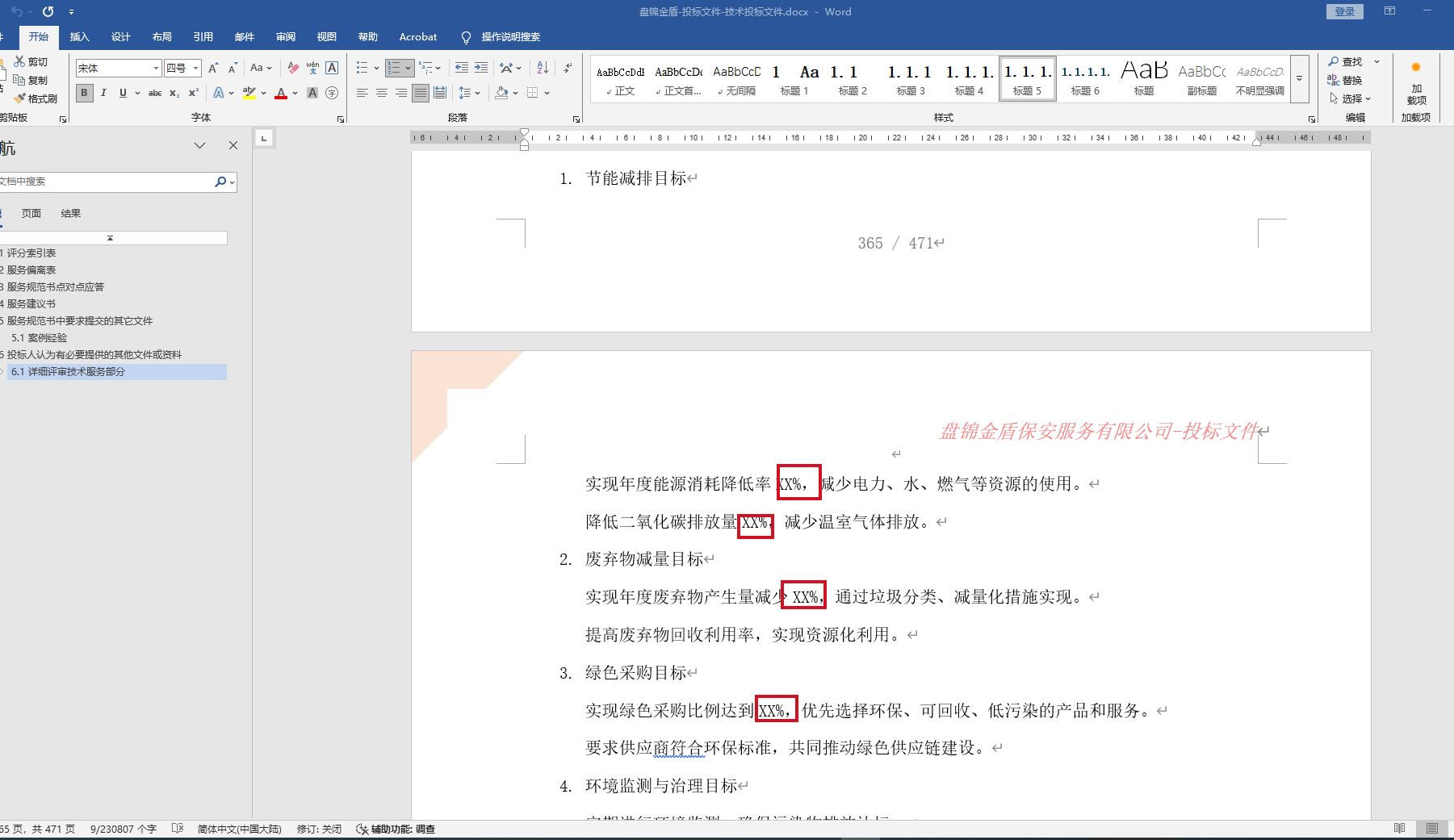Click the Cut (剪切) scissors icon
The height and width of the screenshot is (840, 1454).
(19, 61)
